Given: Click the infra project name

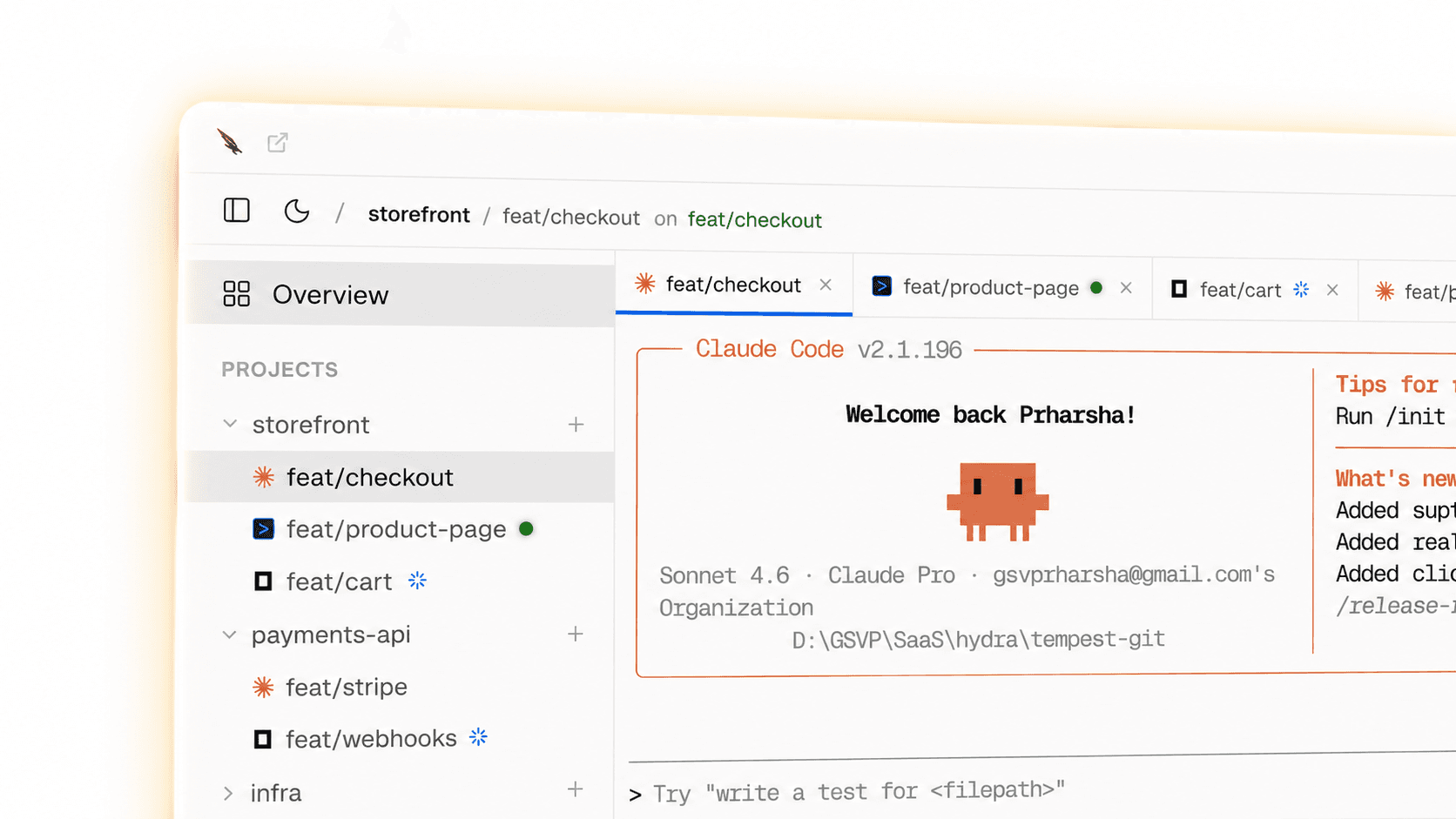Looking at the screenshot, I should pos(276,794).
